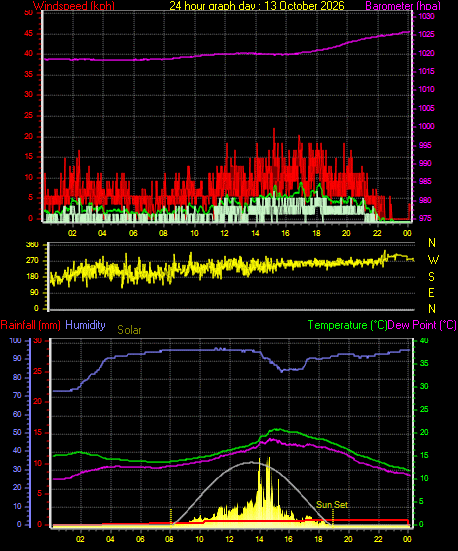Click the humidity axis value 60
The width and height of the screenshot is (458, 551).
[17, 414]
